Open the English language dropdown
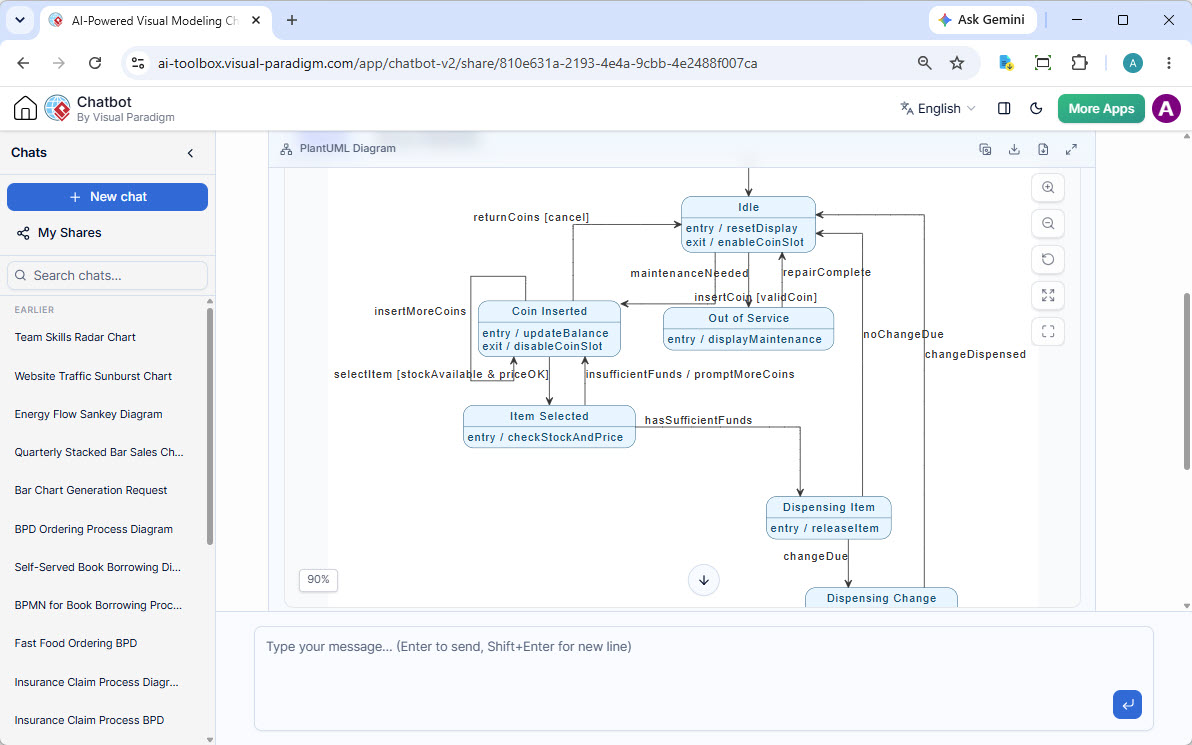Image resolution: width=1192 pixels, height=745 pixels. point(937,109)
